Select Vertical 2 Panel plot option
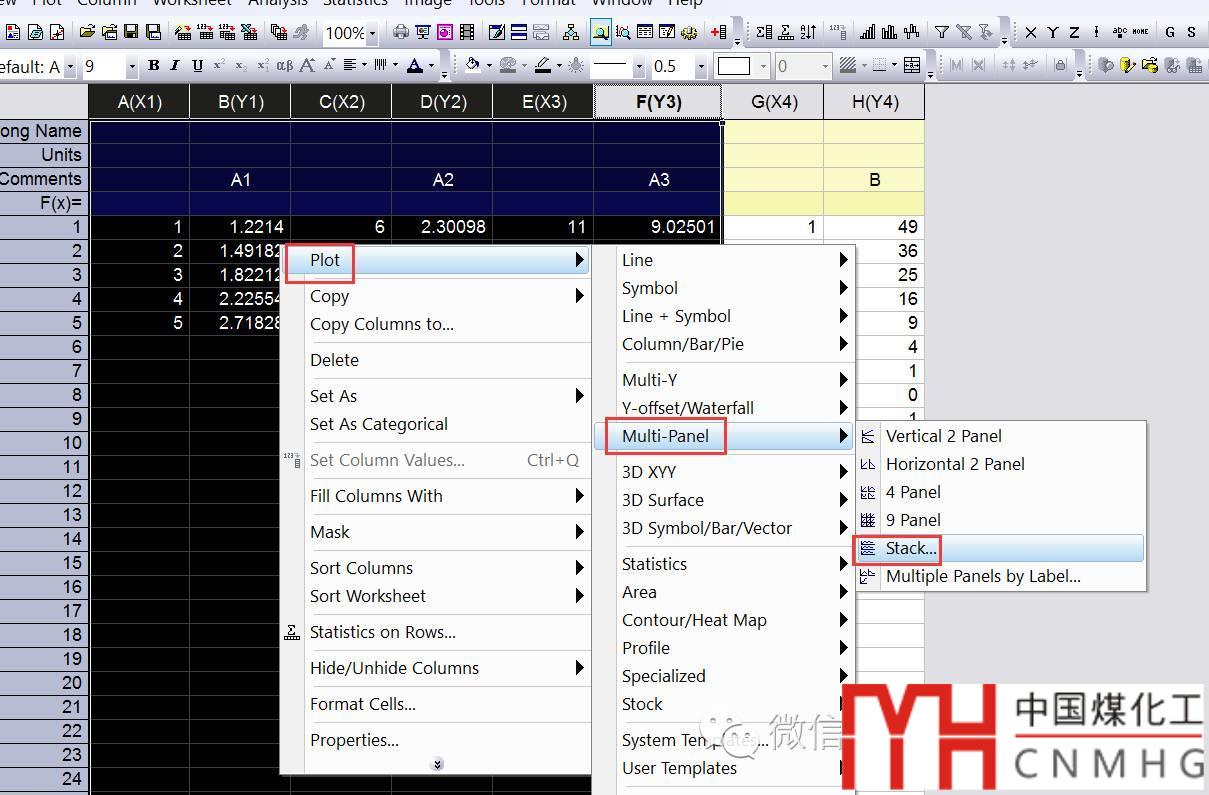The width and height of the screenshot is (1209, 795). tap(943, 436)
